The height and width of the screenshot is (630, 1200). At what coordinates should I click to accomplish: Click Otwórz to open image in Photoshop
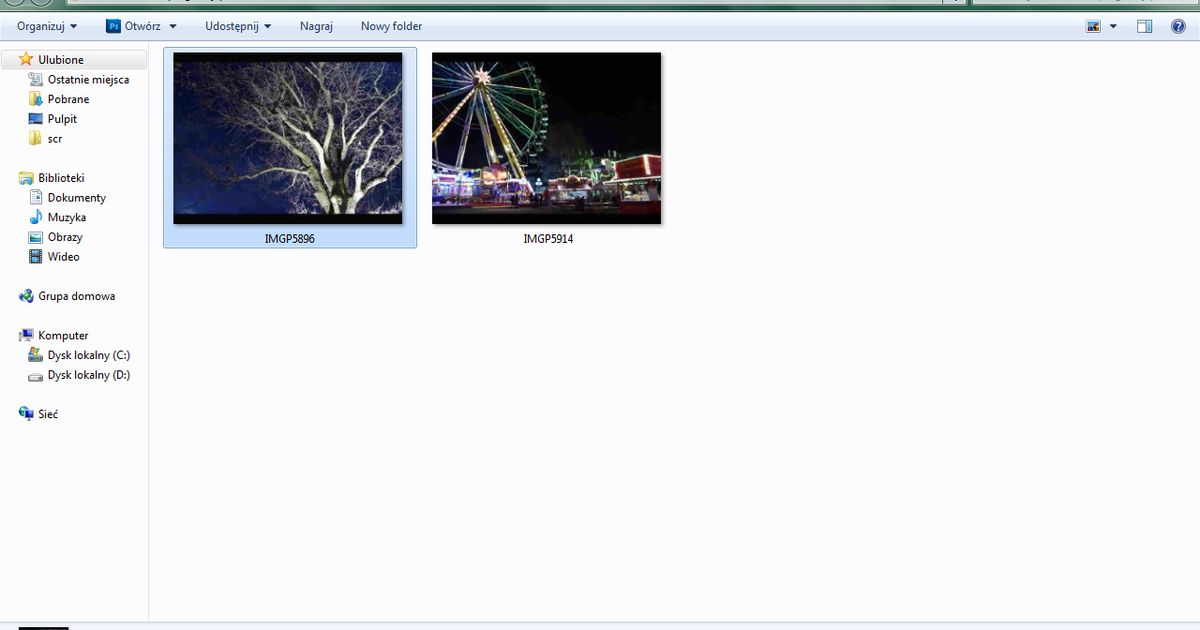(x=140, y=26)
